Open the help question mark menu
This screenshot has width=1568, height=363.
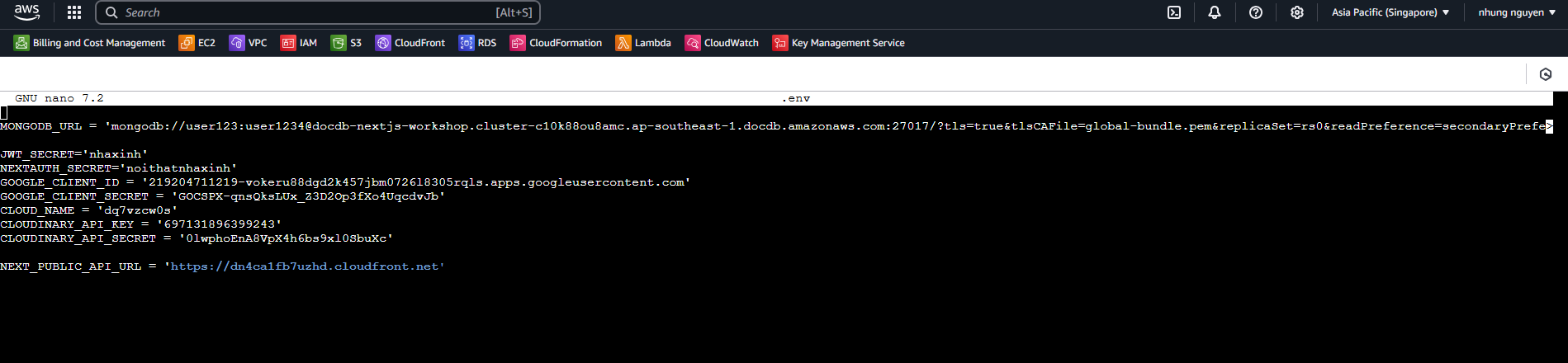(1255, 12)
